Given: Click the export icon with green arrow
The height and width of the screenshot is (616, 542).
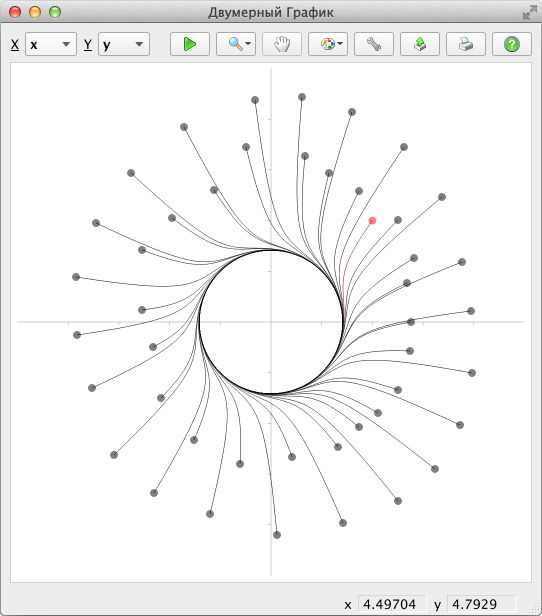Looking at the screenshot, I should pyautogui.click(x=419, y=44).
